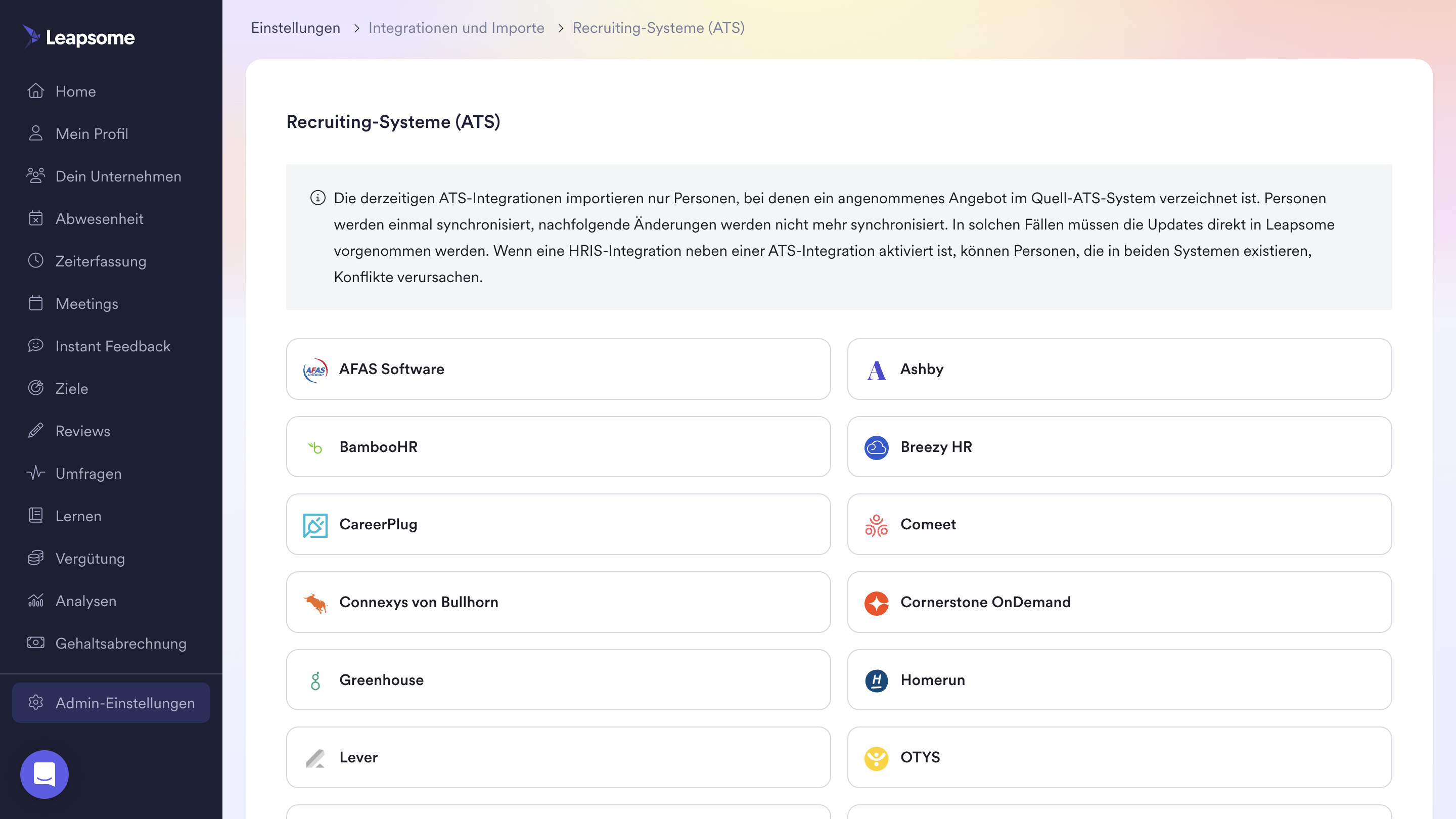Viewport: 1456px width, 819px height.
Task: Click the Abwesenheit calendar icon
Action: coord(35,218)
